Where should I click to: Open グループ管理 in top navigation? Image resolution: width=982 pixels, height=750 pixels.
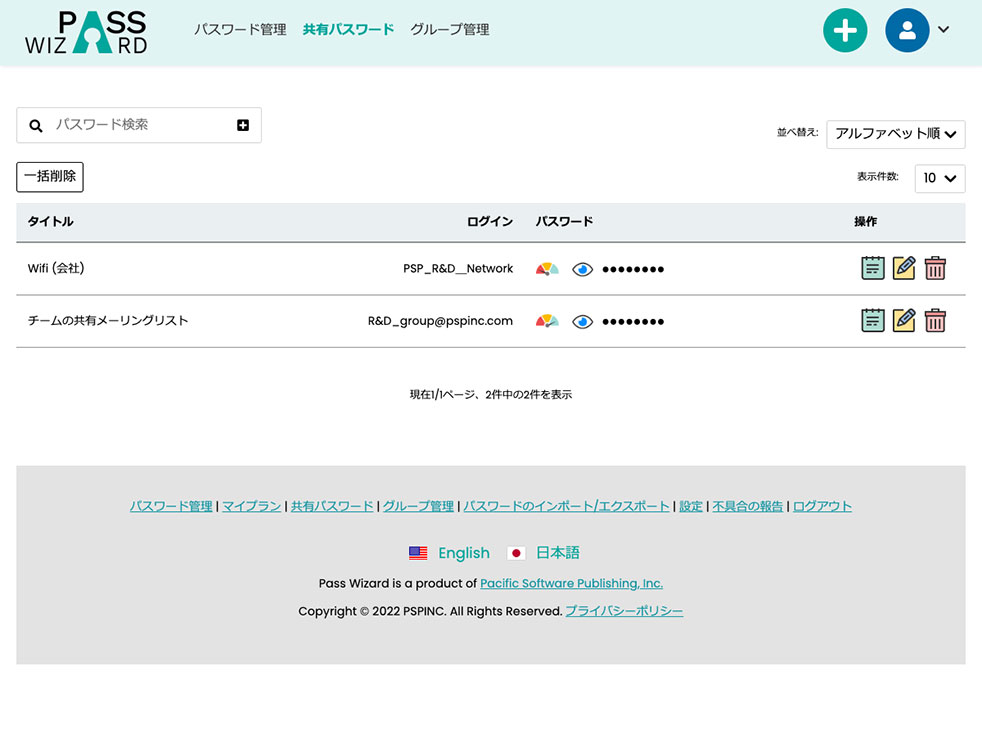[x=450, y=29]
